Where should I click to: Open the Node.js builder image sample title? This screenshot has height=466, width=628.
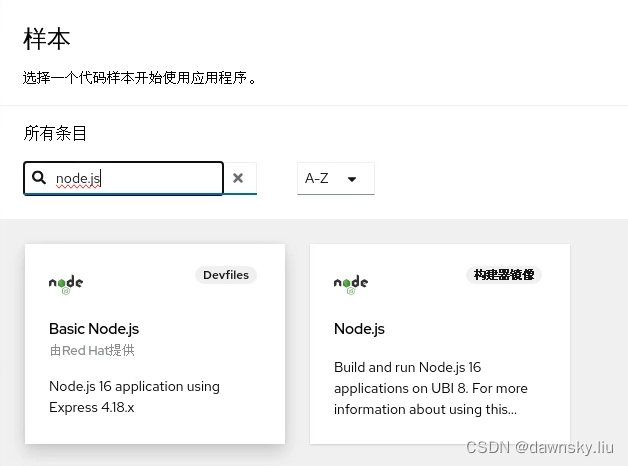pyautogui.click(x=359, y=329)
